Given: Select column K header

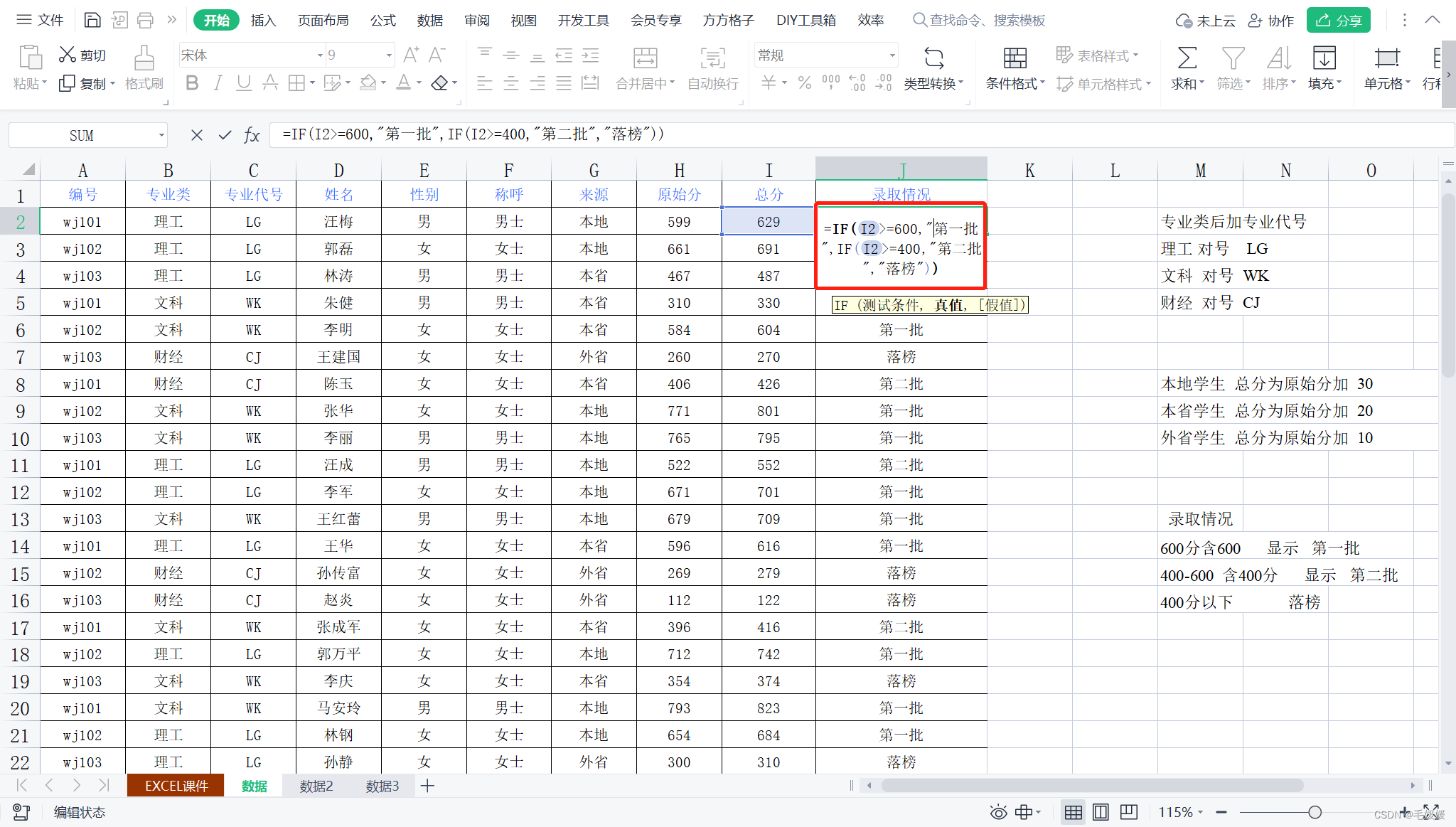Looking at the screenshot, I should (1029, 169).
